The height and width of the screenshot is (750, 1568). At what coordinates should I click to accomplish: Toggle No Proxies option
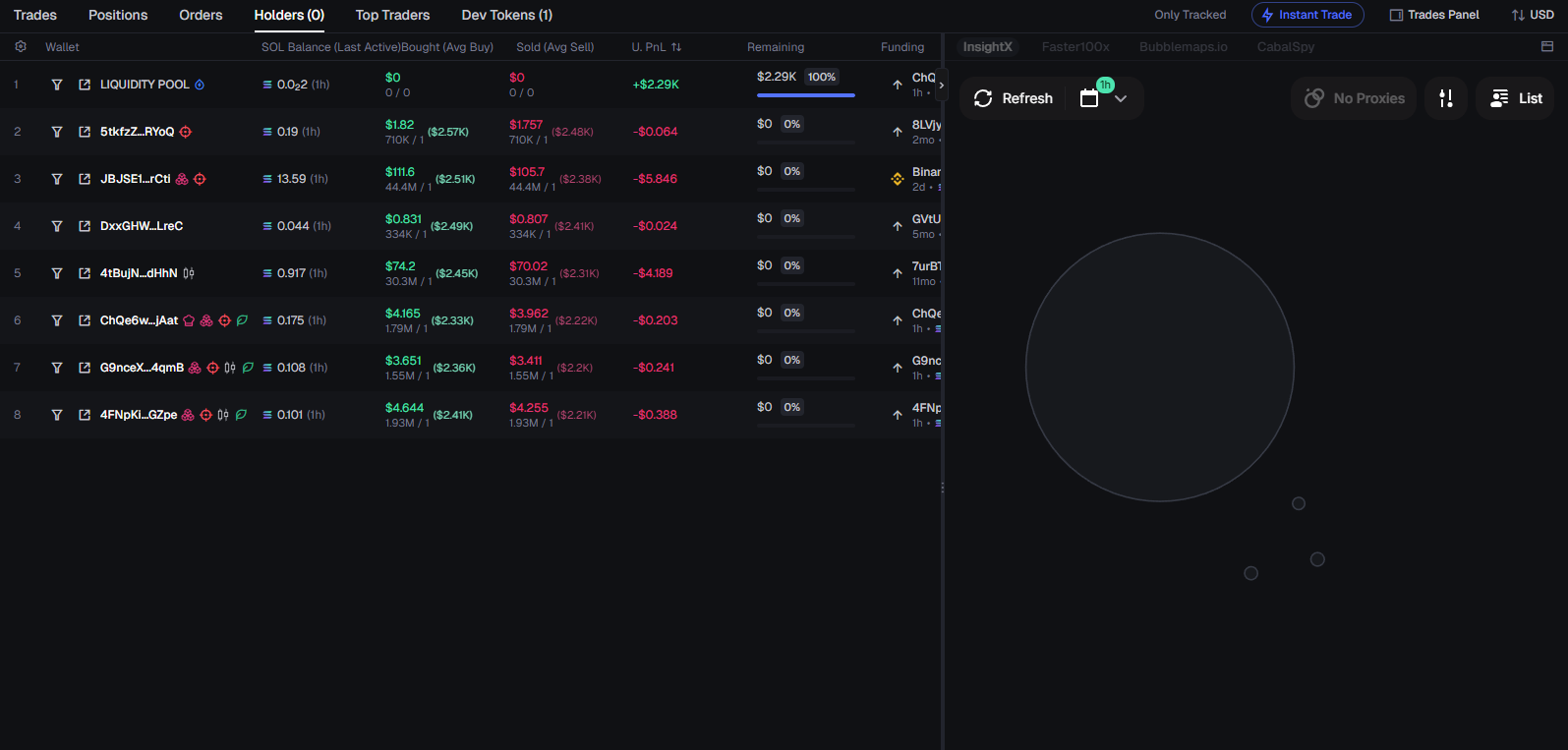click(1354, 98)
